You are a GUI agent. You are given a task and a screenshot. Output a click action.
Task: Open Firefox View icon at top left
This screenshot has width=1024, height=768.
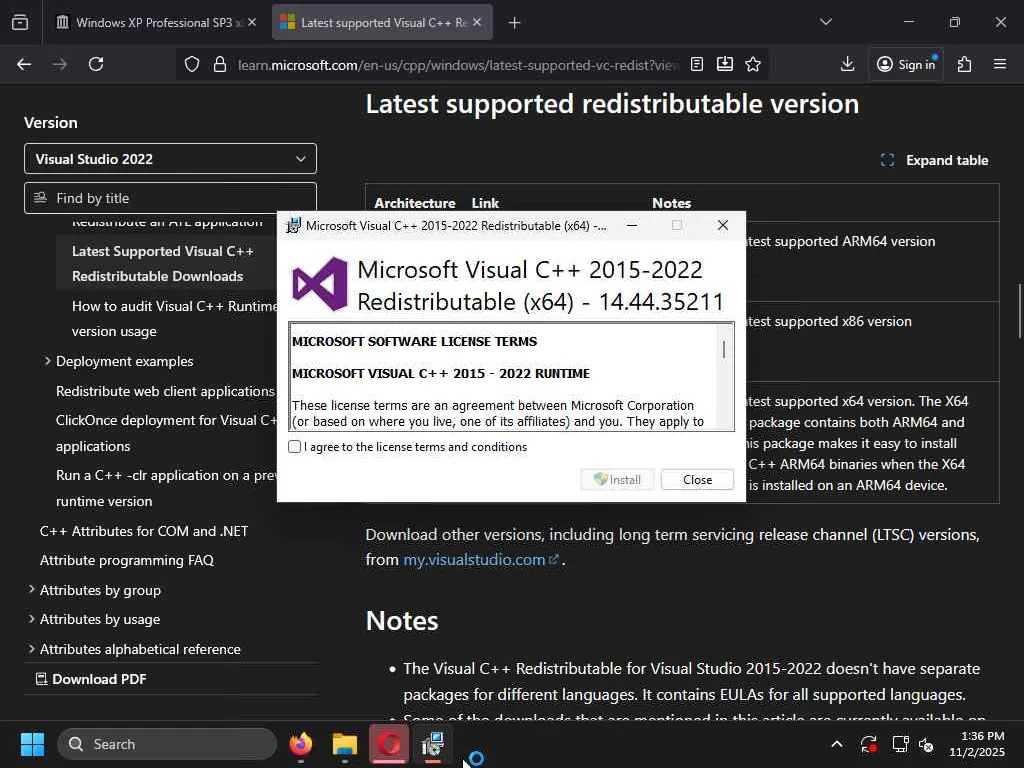click(x=20, y=23)
